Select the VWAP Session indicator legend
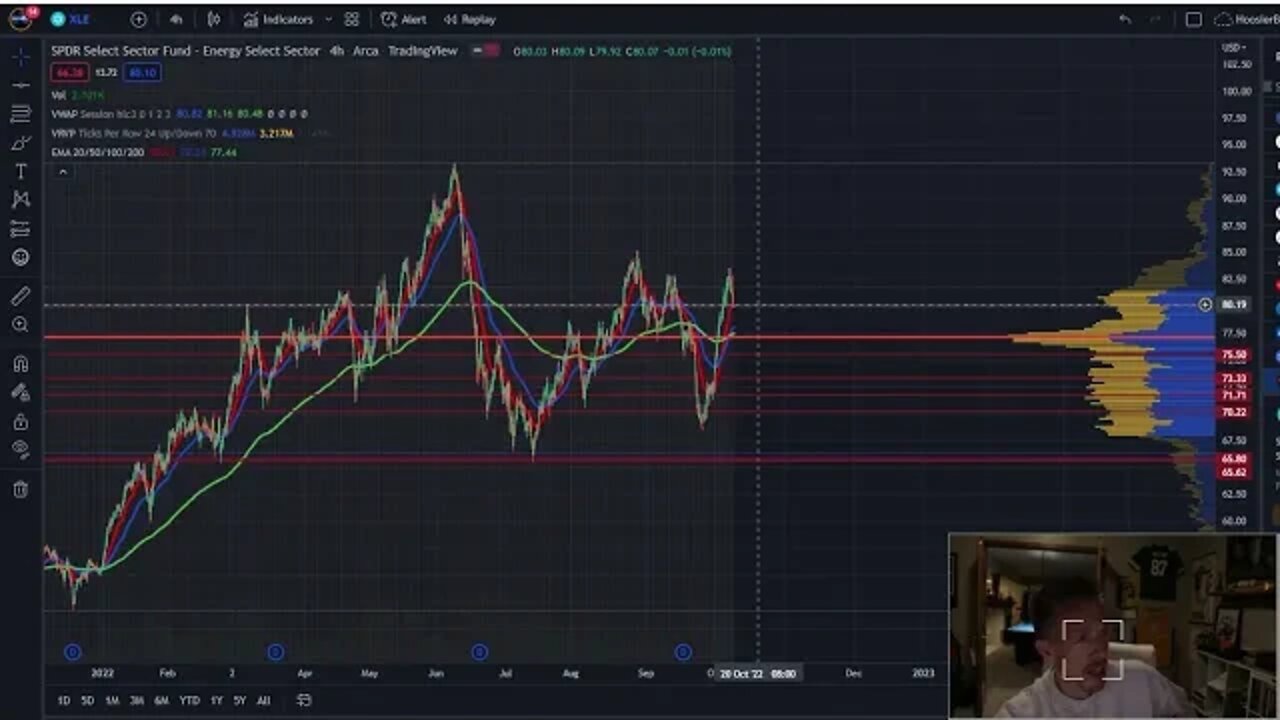The height and width of the screenshot is (720, 1280). pos(179,114)
